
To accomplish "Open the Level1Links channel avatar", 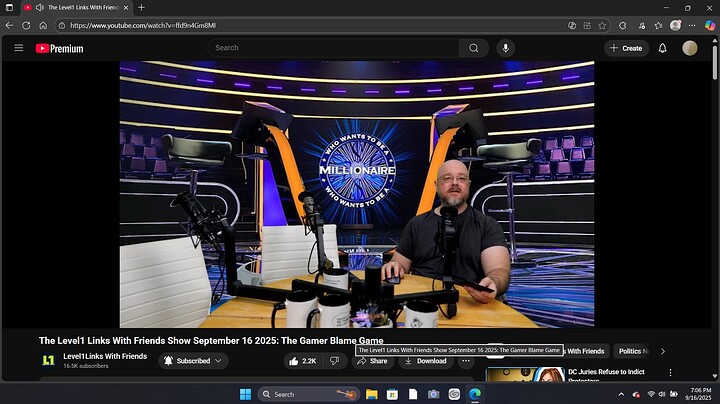I will point(48,361).
